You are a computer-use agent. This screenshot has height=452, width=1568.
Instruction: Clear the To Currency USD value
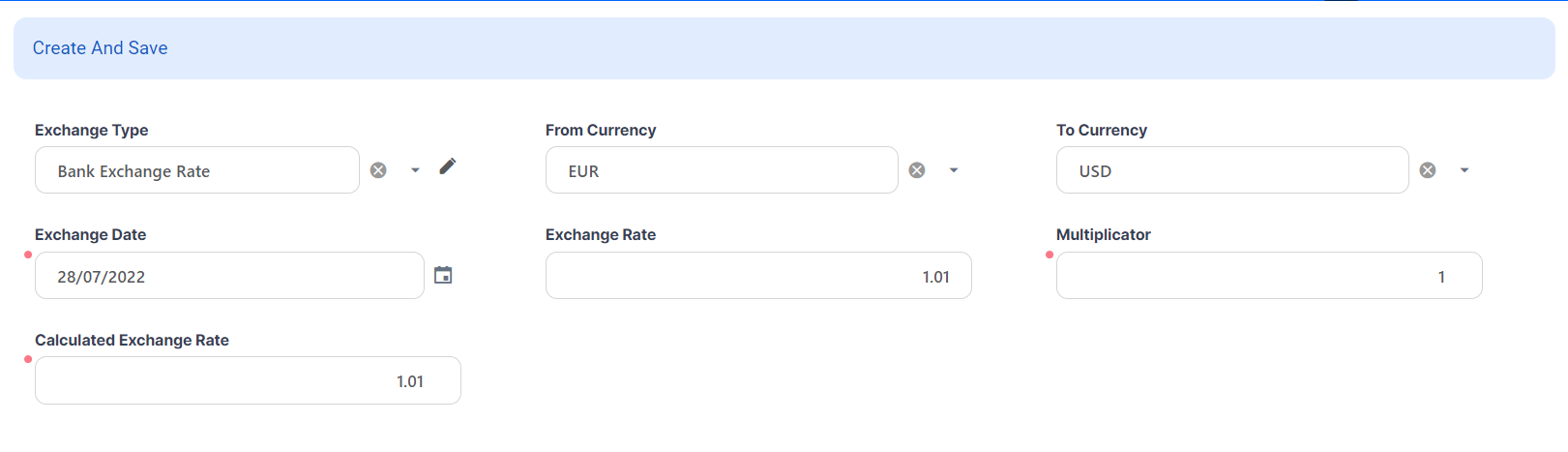(1428, 170)
